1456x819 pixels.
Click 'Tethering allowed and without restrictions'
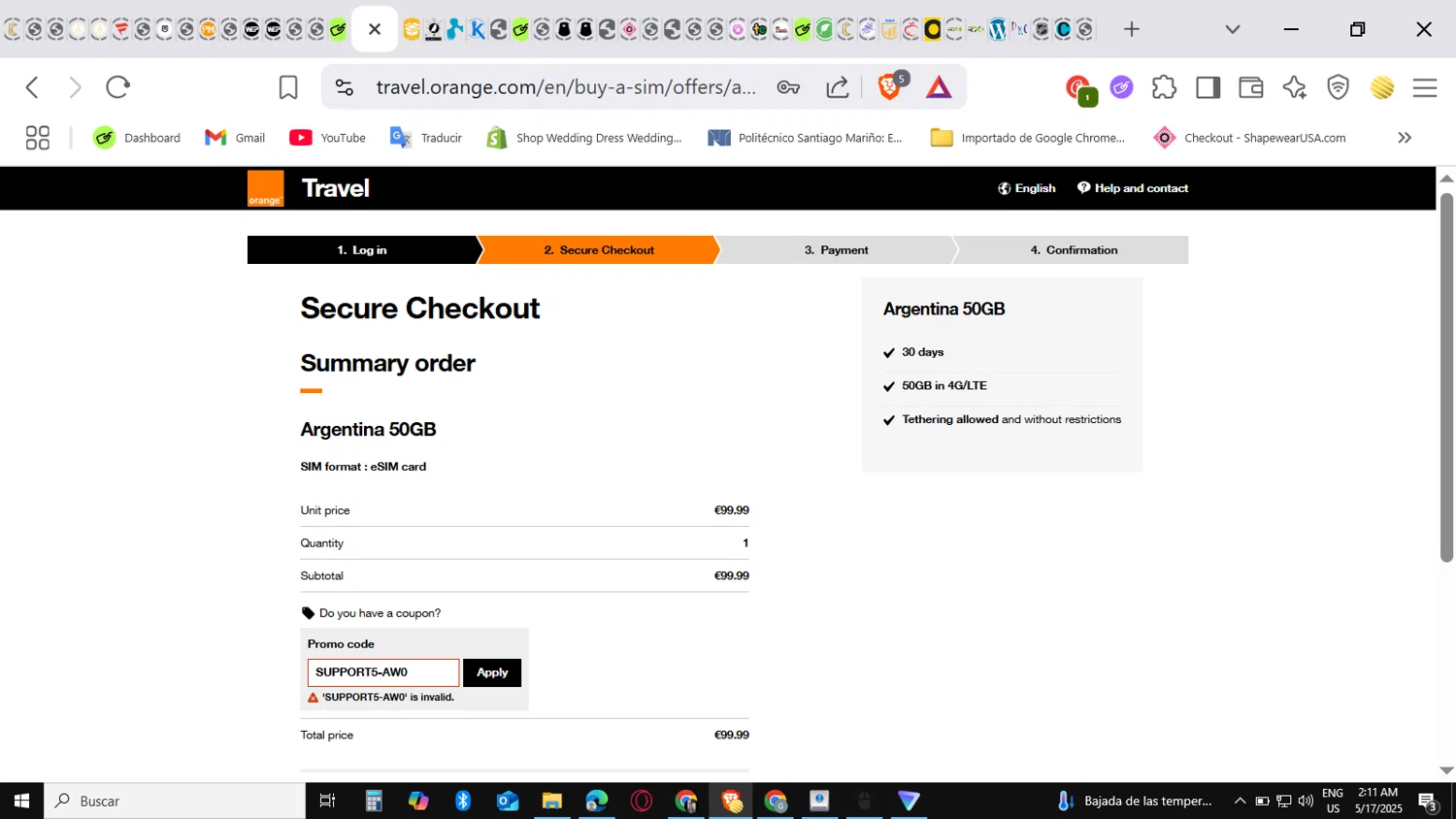coord(1011,419)
